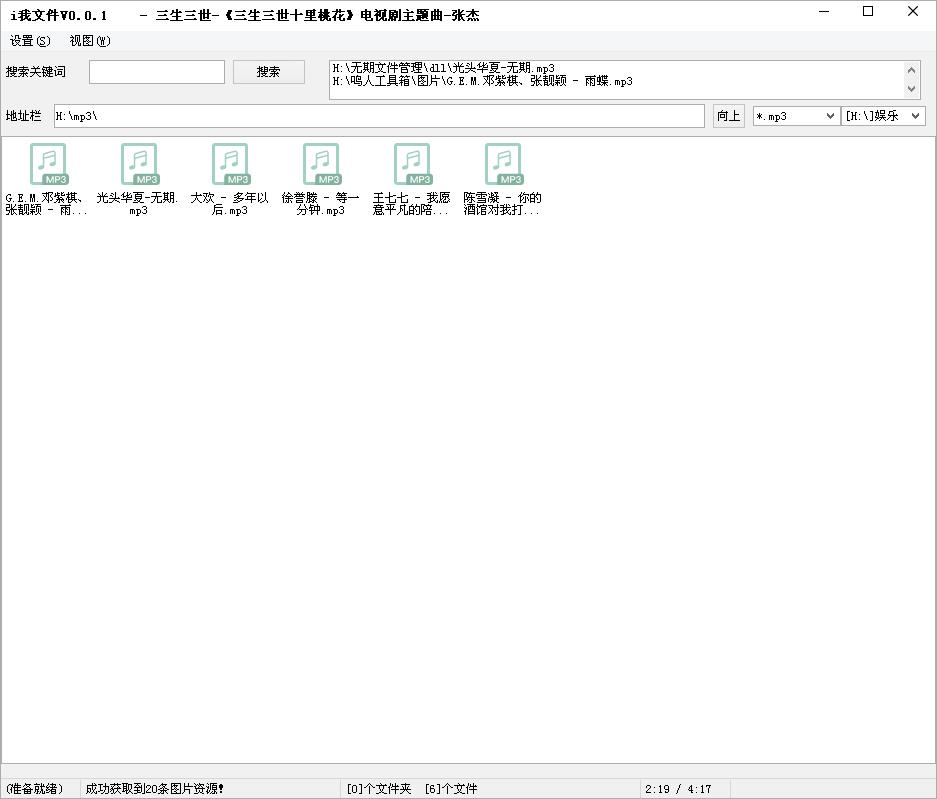This screenshot has height=799, width=937.
Task: Click the [6]个文件 status entry
Action: (451, 789)
